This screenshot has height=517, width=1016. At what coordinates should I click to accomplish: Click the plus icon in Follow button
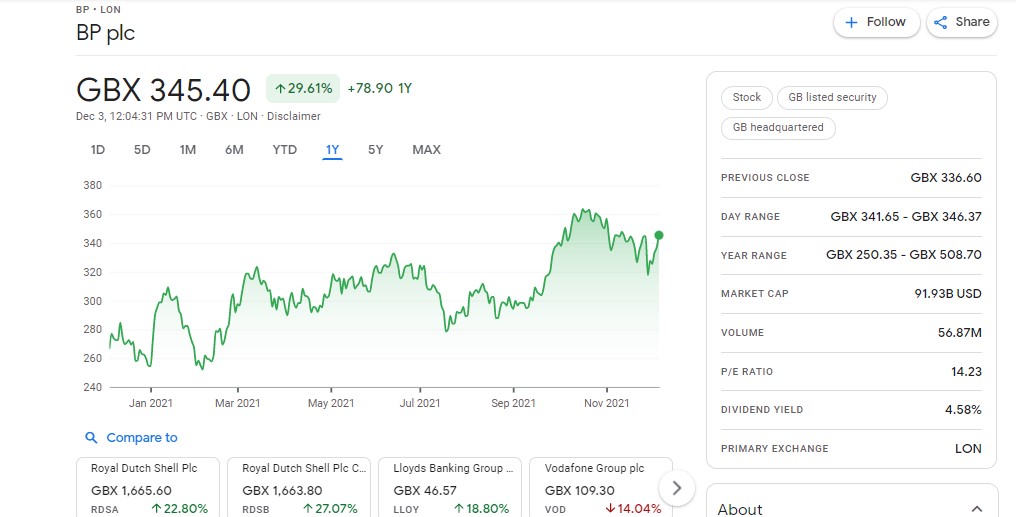click(851, 23)
